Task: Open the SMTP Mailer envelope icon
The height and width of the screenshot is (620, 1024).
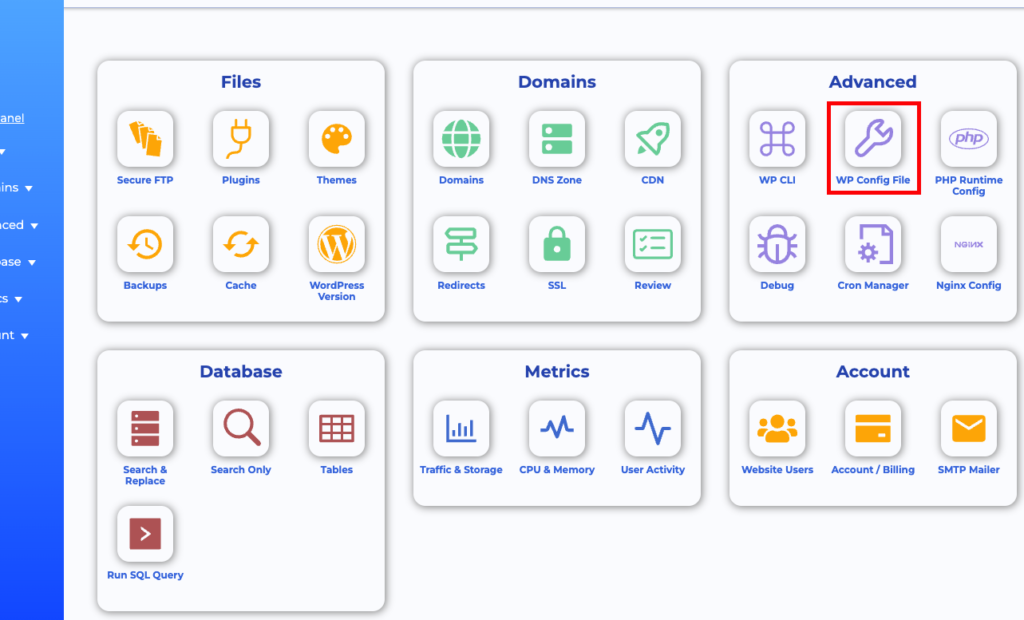Action: 968,429
